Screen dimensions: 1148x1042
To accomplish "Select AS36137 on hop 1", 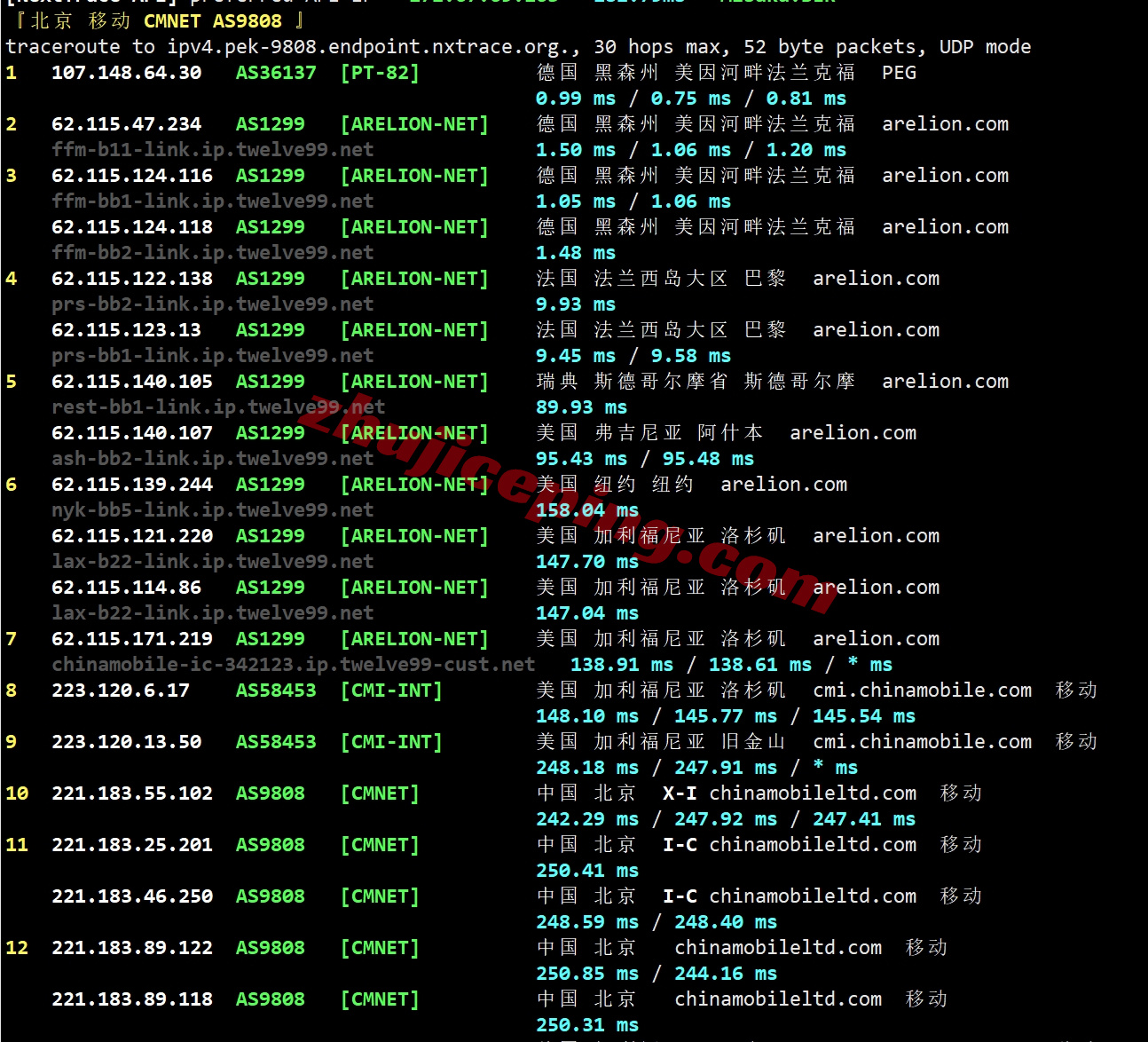I will click(x=276, y=73).
